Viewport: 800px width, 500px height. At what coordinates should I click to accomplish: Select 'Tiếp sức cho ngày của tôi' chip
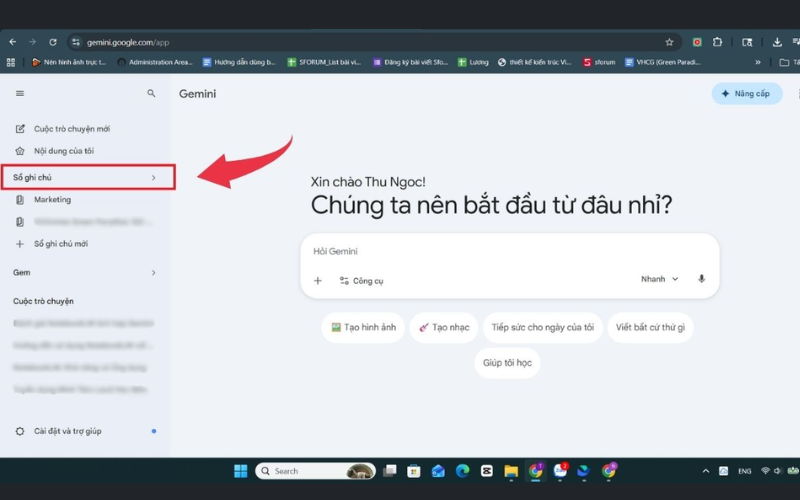click(x=543, y=328)
